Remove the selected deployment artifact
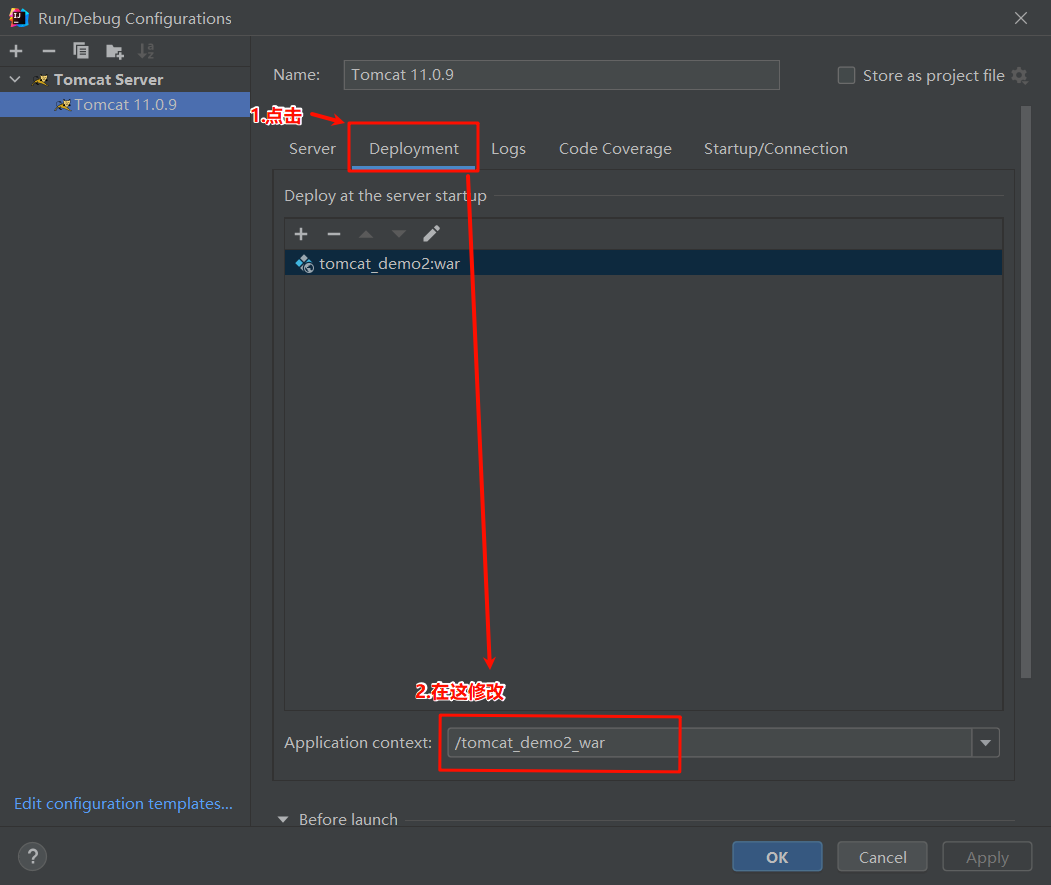 click(334, 233)
